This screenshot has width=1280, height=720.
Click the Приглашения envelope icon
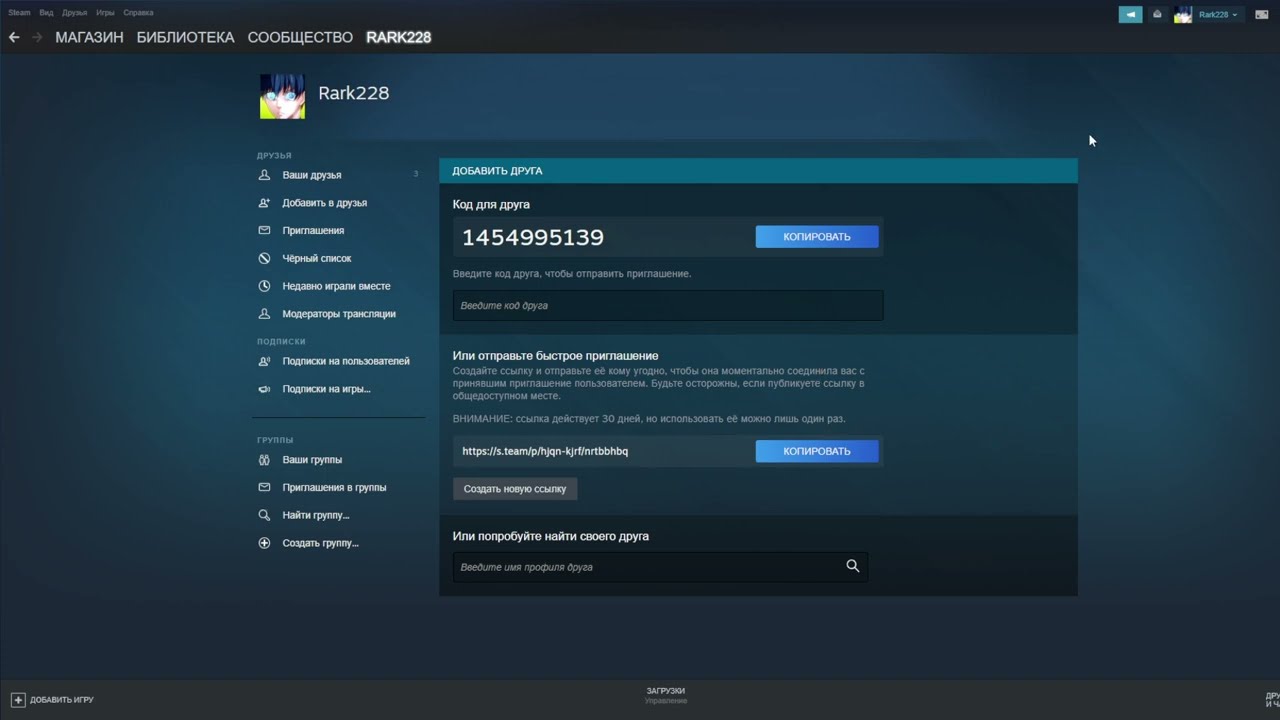(264, 230)
